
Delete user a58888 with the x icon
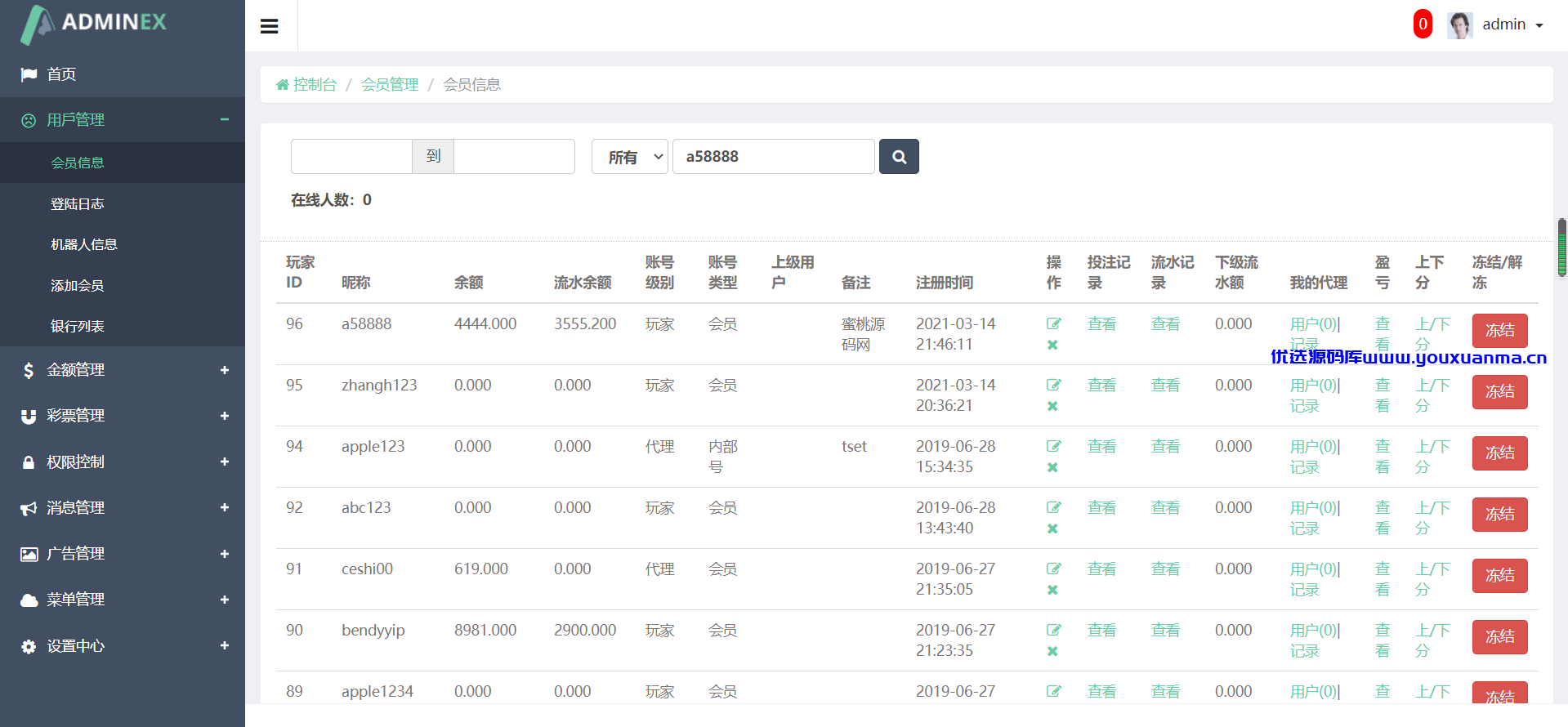point(1052,345)
